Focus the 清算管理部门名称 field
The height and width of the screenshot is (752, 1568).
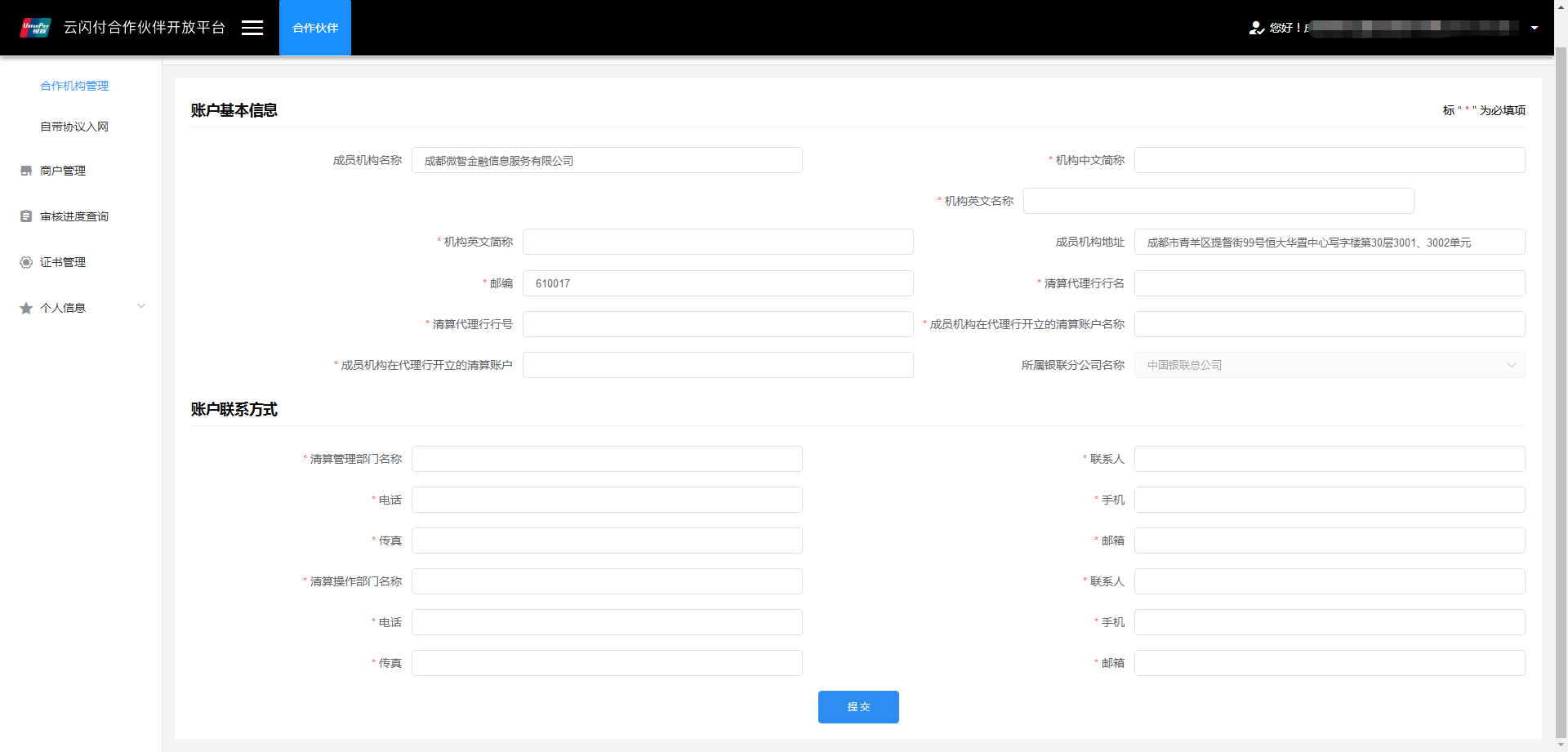coord(607,459)
